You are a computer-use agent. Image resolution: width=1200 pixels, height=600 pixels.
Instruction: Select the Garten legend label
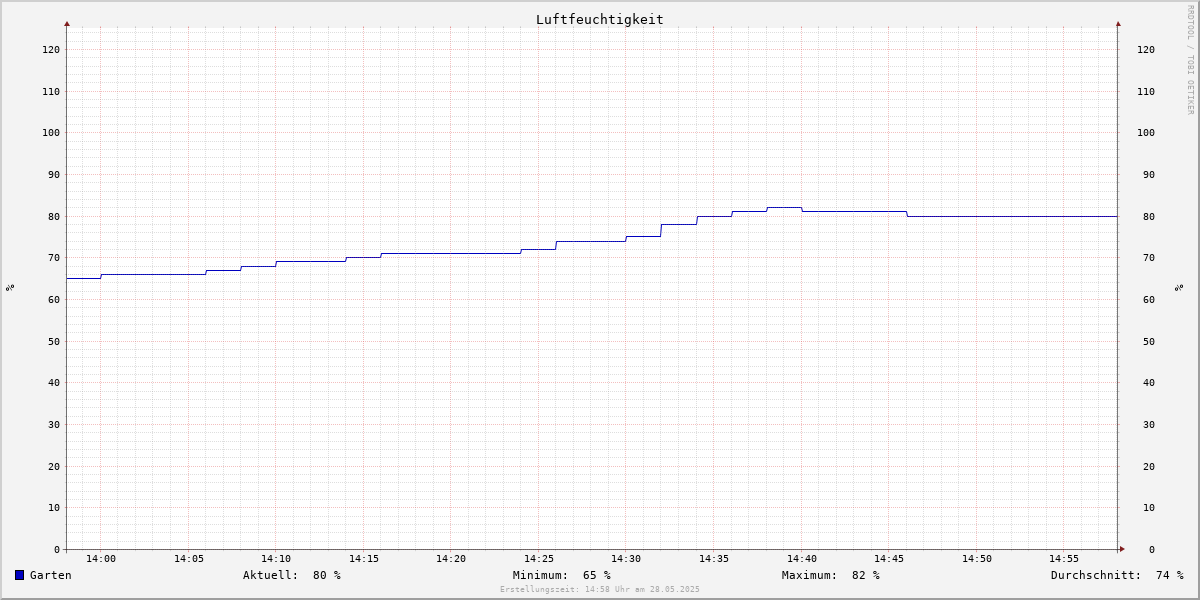click(51, 575)
